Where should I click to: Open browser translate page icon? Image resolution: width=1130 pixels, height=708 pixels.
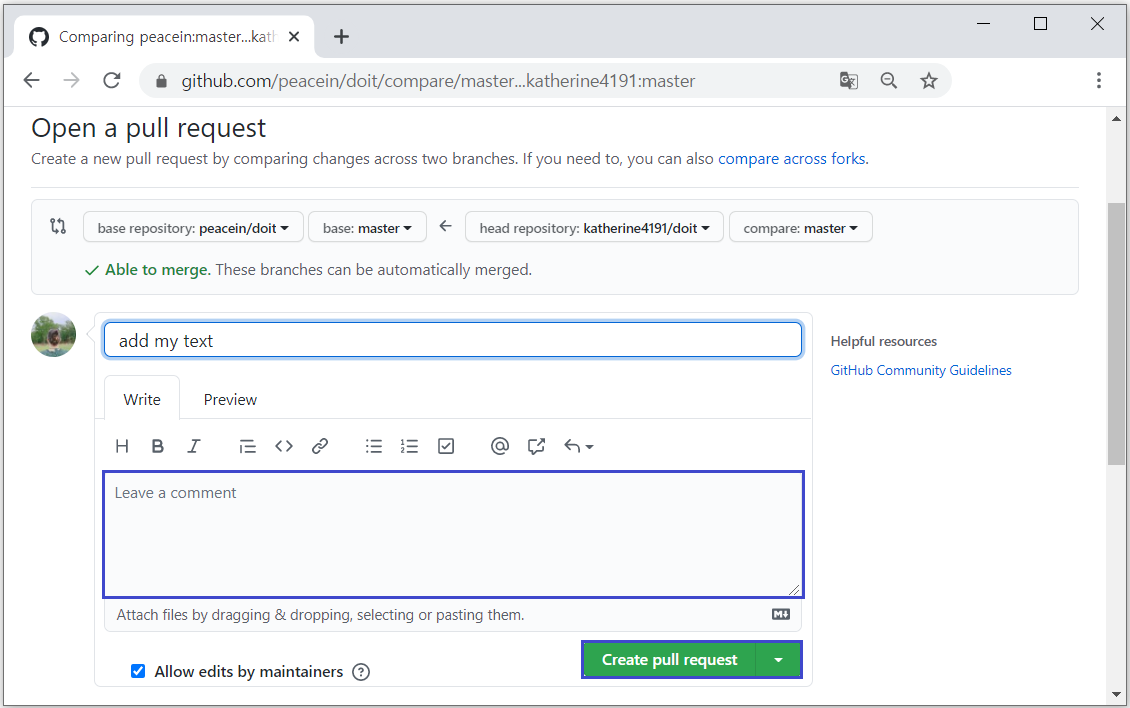click(849, 80)
